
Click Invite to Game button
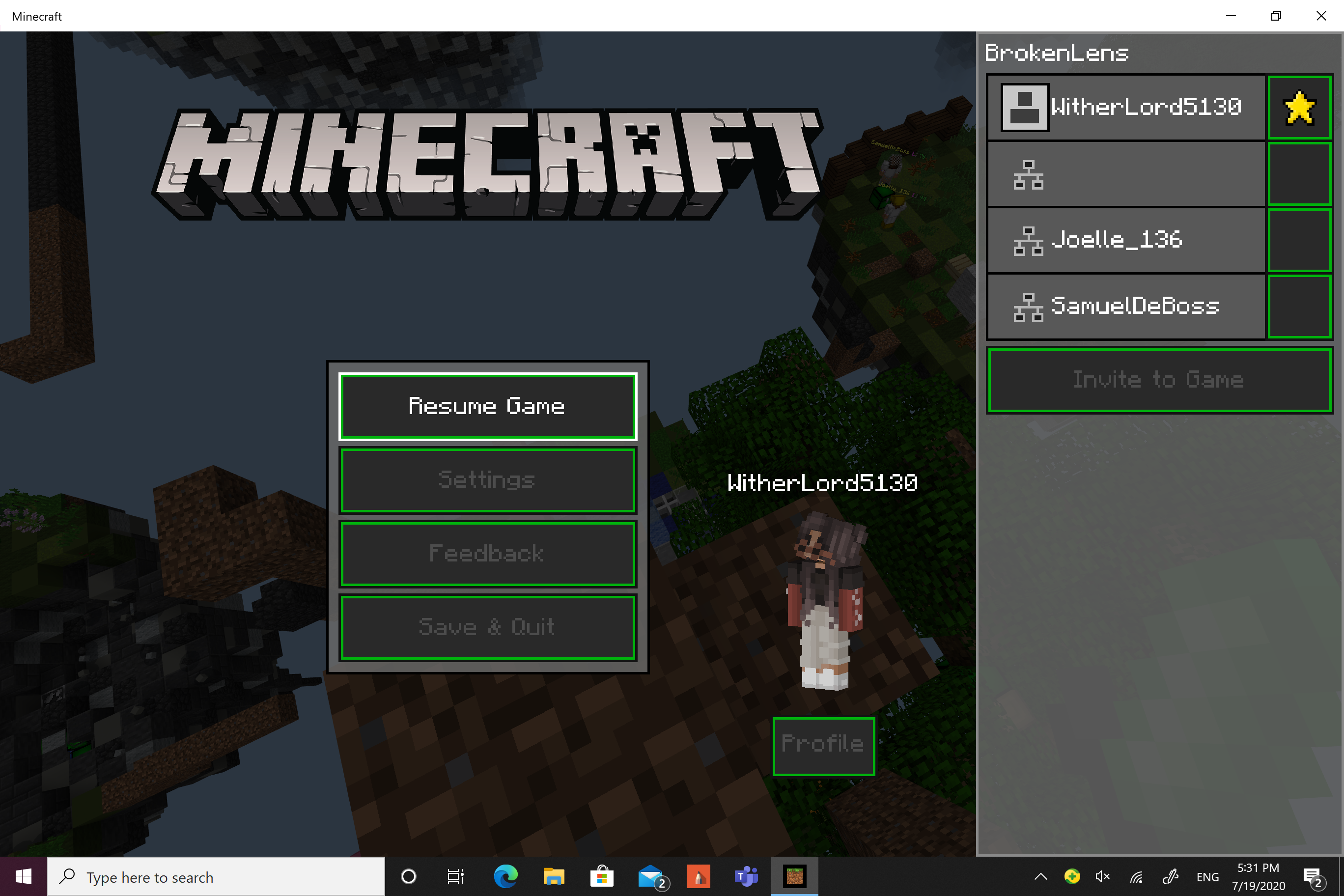[x=1159, y=380]
